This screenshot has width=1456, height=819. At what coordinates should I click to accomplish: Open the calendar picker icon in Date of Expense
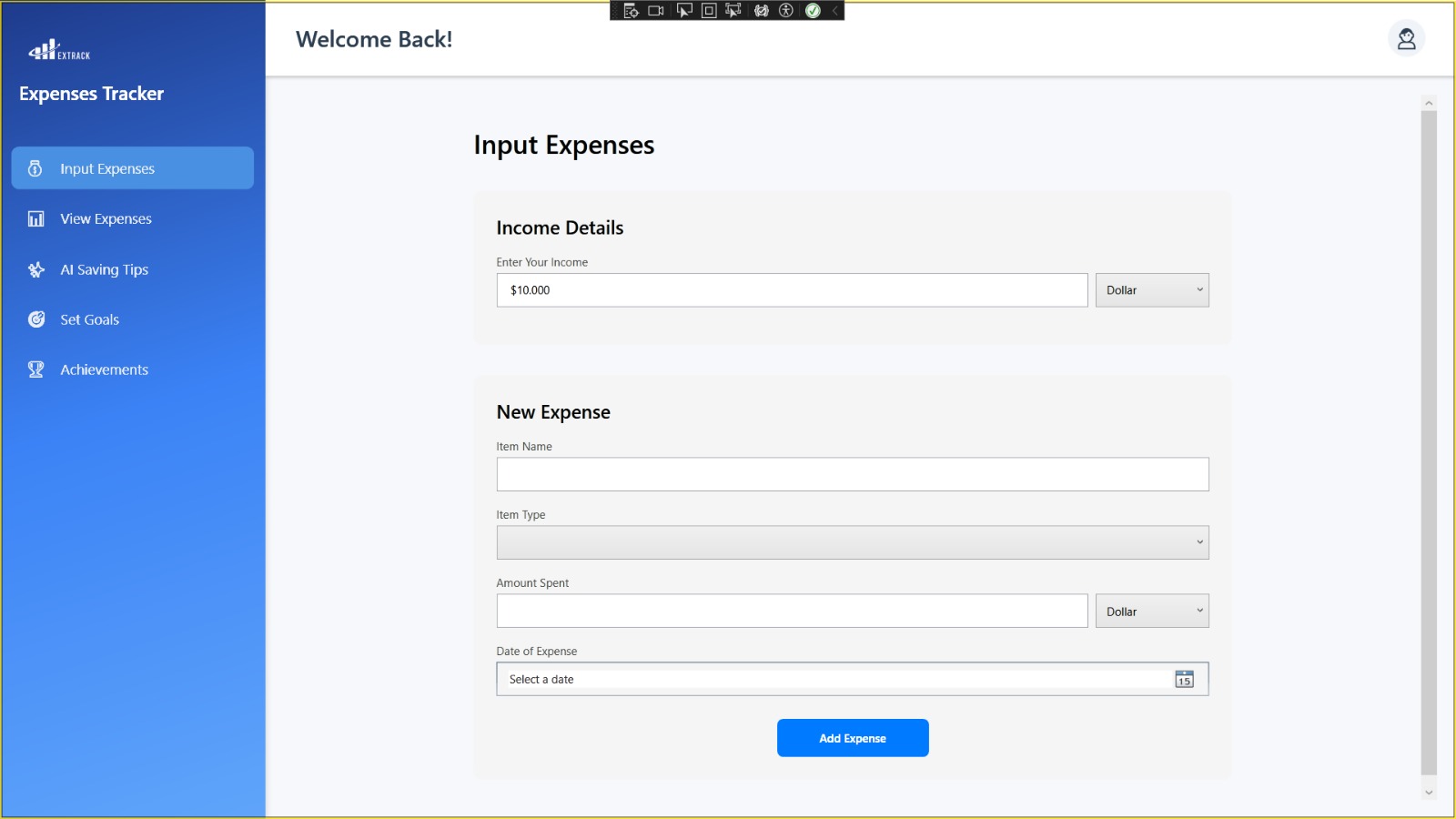pos(1184,680)
